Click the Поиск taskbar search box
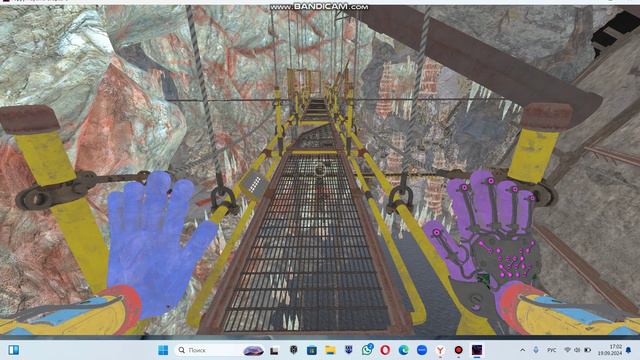This screenshot has height=360, width=640. 220,350
